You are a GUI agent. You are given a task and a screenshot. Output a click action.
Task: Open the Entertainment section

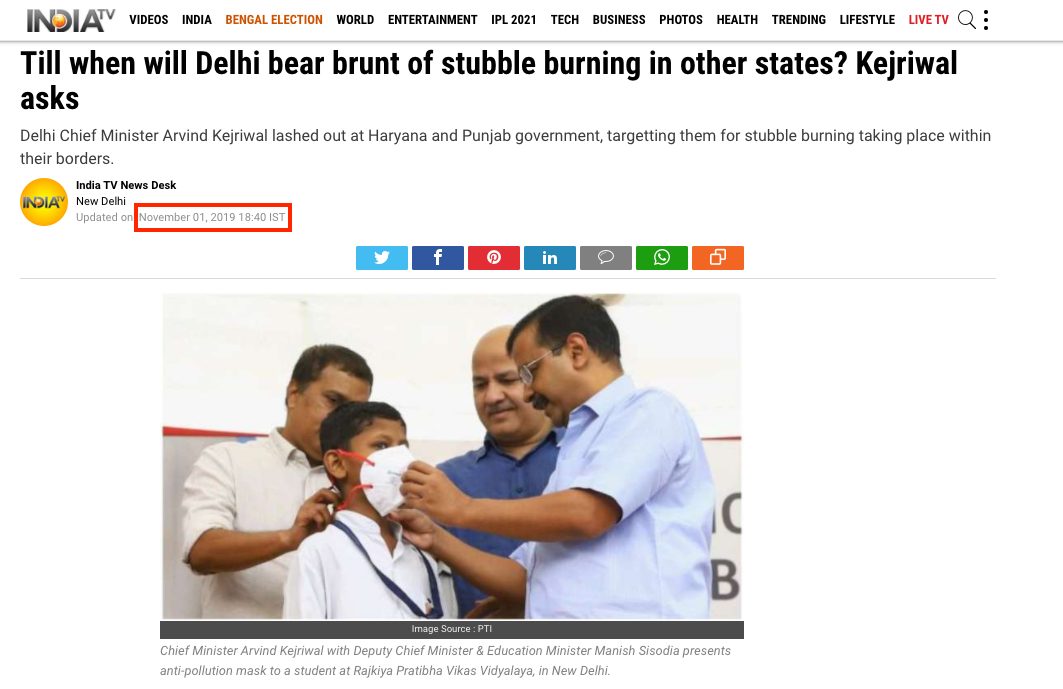(x=433, y=20)
